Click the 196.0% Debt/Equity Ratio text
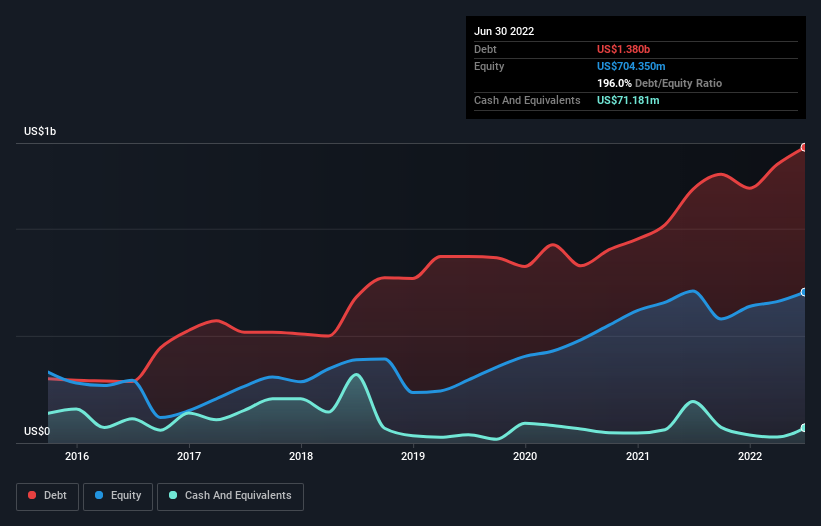Viewport: 821px width, 526px height. 659,83
